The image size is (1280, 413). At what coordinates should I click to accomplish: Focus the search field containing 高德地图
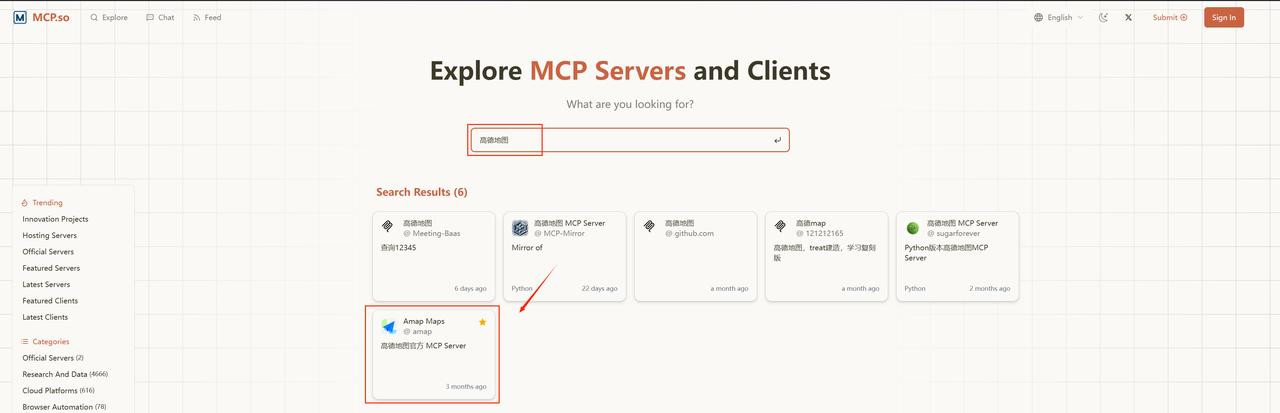[x=628, y=140]
